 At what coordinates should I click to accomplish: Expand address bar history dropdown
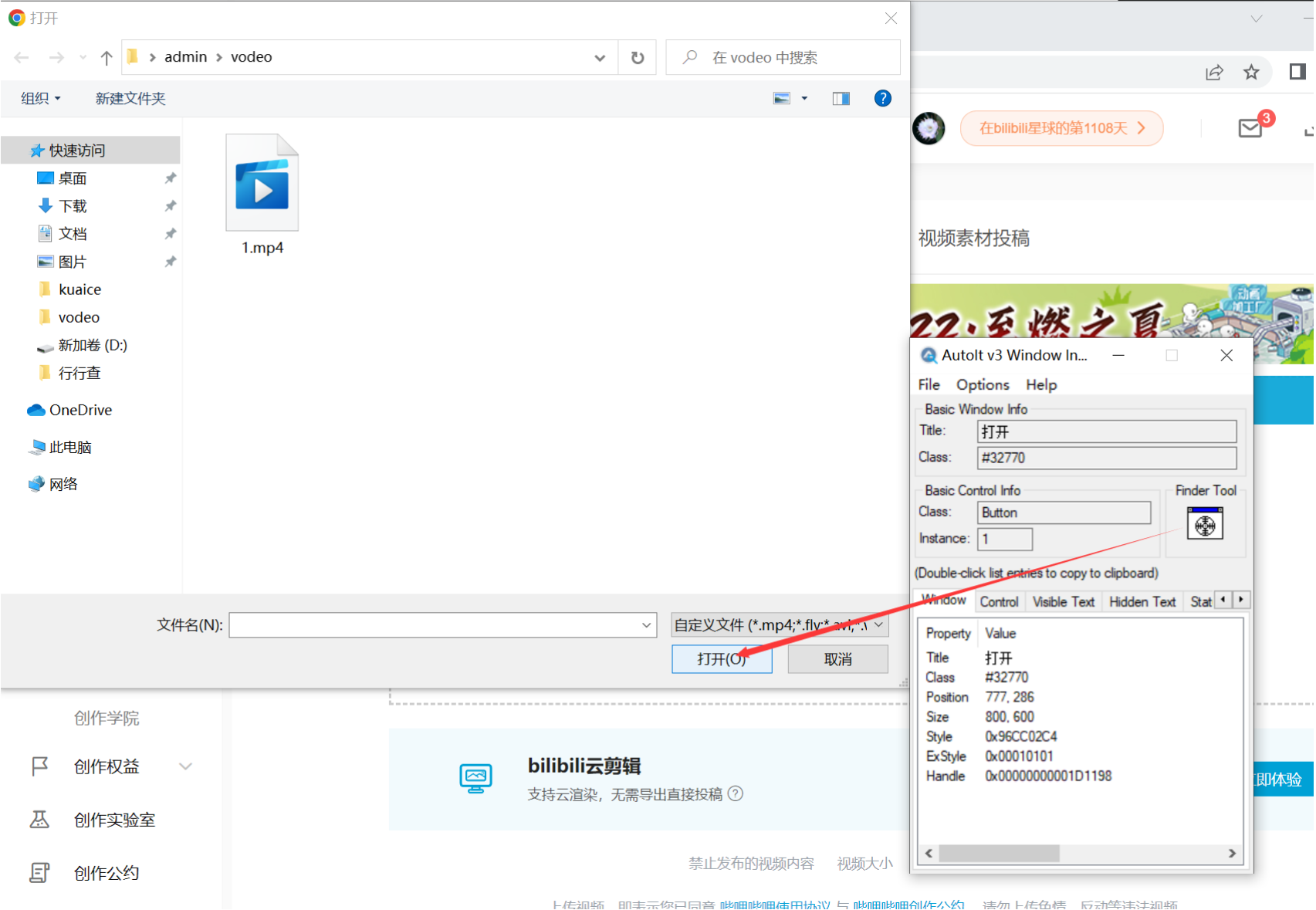click(x=600, y=57)
